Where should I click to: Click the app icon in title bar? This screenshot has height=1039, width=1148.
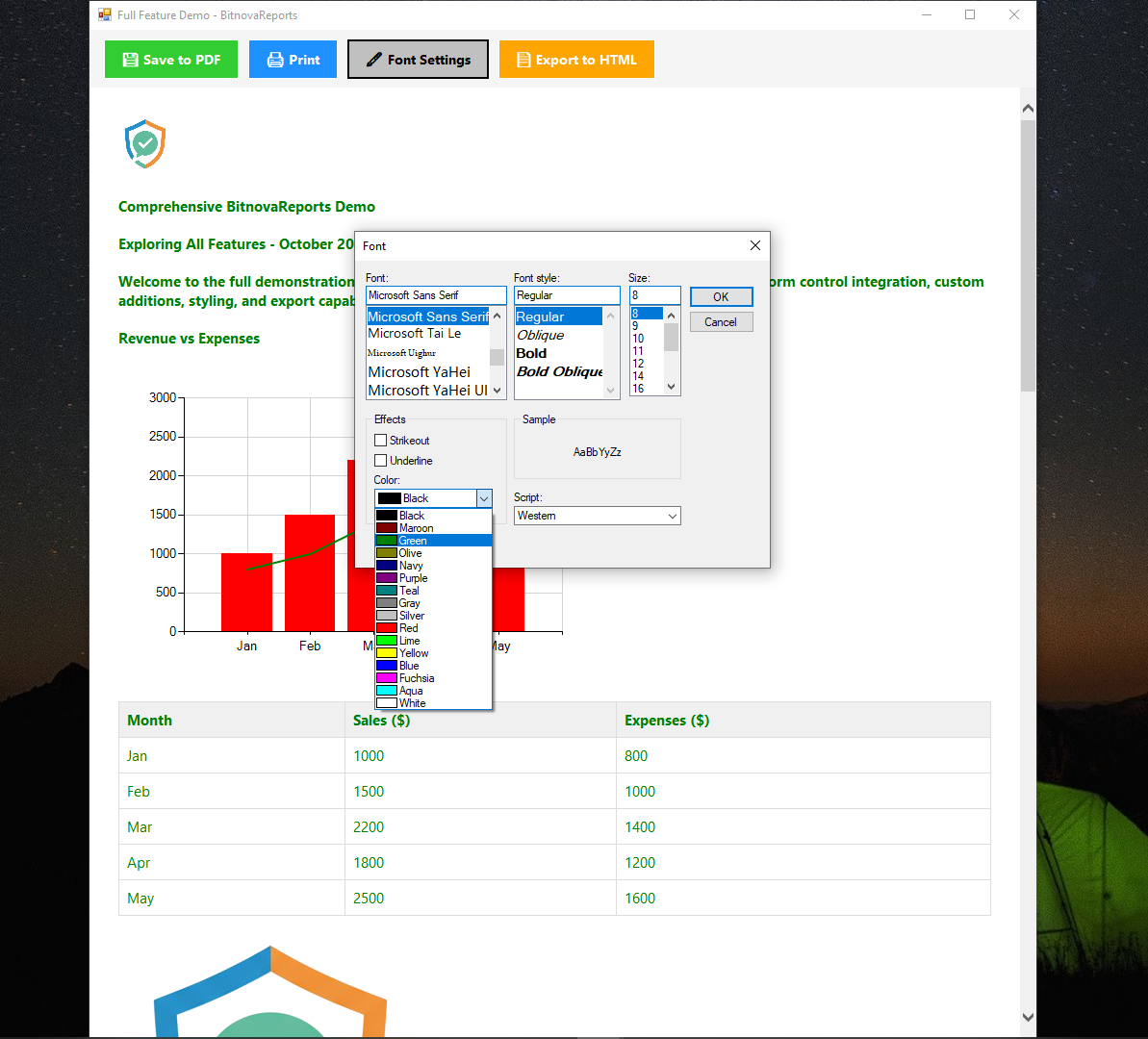(105, 14)
